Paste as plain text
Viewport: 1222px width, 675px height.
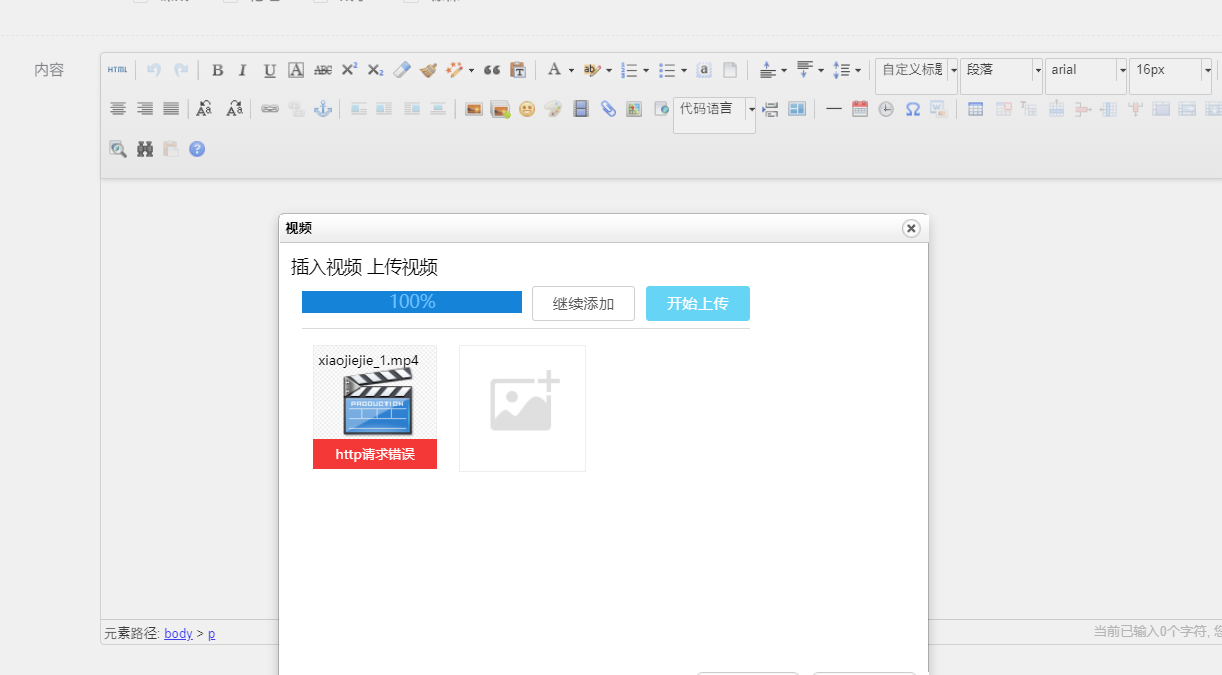(x=518, y=70)
